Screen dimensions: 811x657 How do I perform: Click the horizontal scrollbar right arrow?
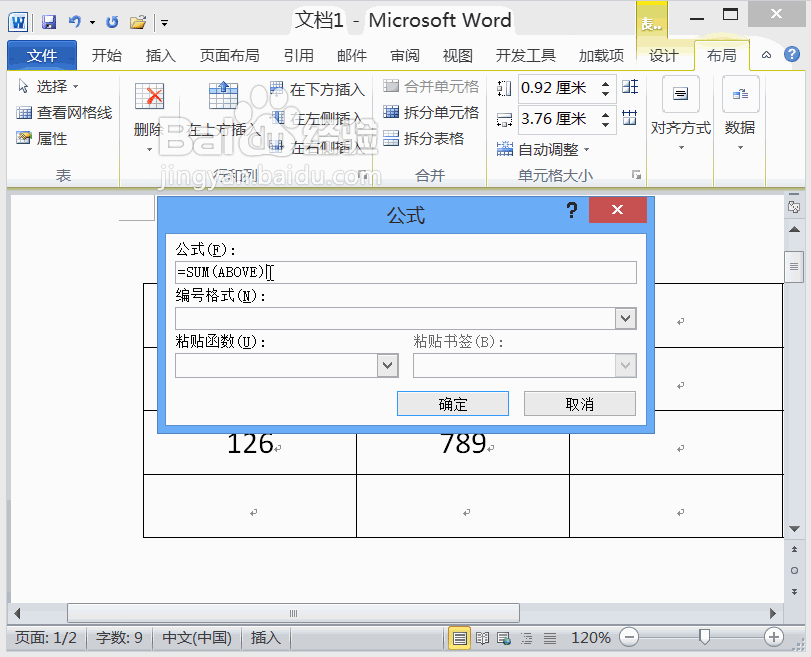(x=773, y=614)
